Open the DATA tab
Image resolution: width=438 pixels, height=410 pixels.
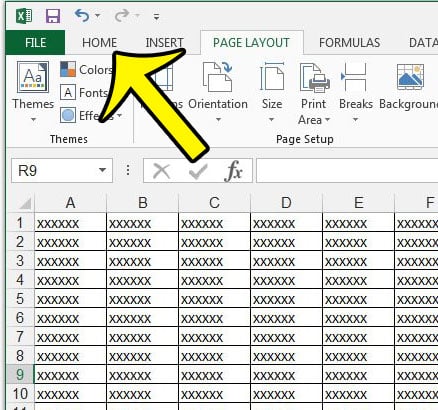click(x=423, y=43)
